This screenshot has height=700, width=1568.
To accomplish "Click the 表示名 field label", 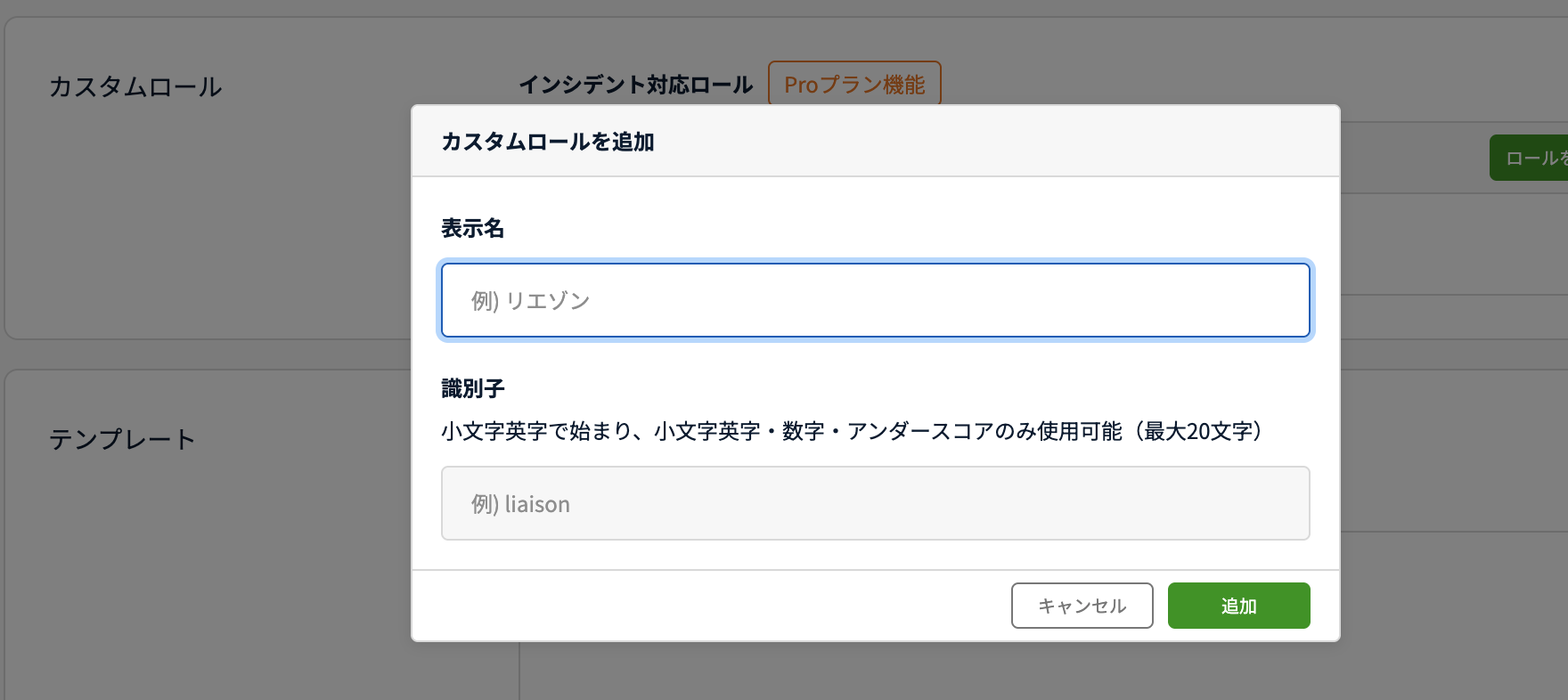I will [x=473, y=229].
